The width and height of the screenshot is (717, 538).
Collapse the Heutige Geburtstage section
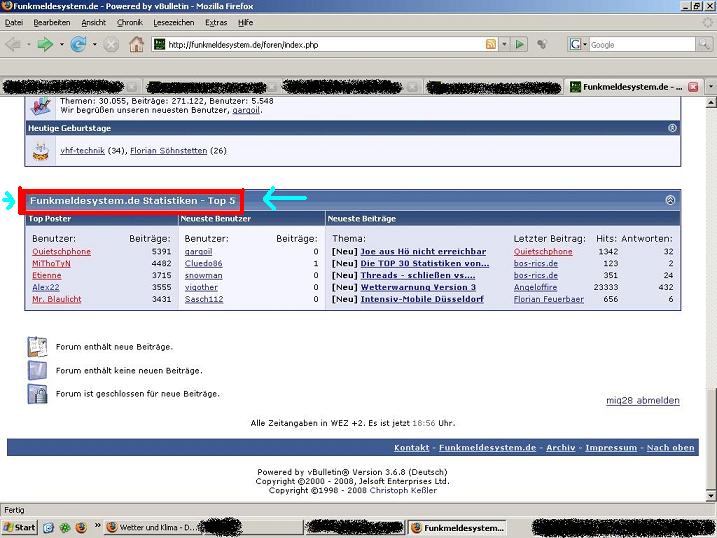(672, 128)
